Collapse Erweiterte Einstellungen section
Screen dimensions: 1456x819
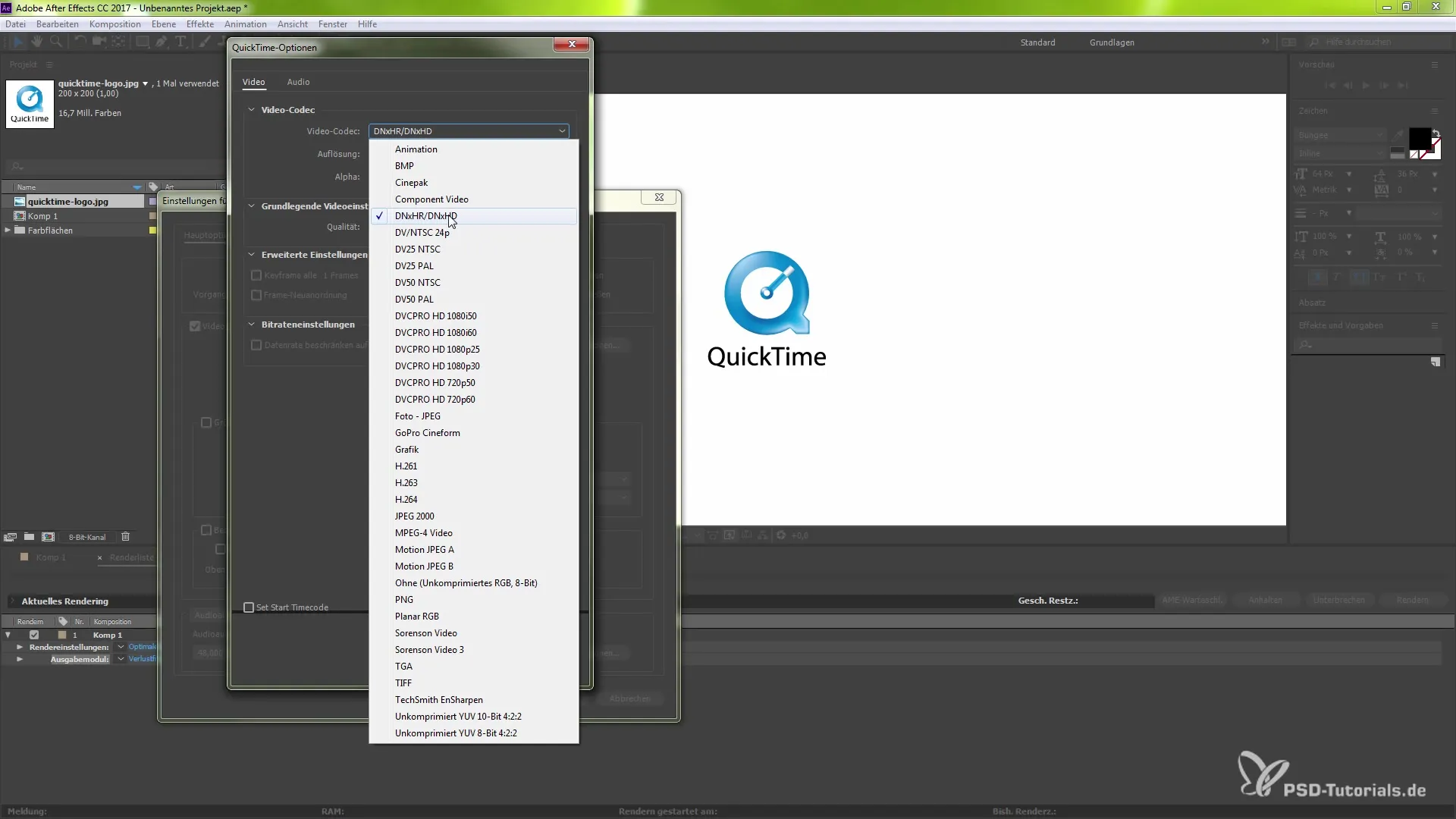251,254
